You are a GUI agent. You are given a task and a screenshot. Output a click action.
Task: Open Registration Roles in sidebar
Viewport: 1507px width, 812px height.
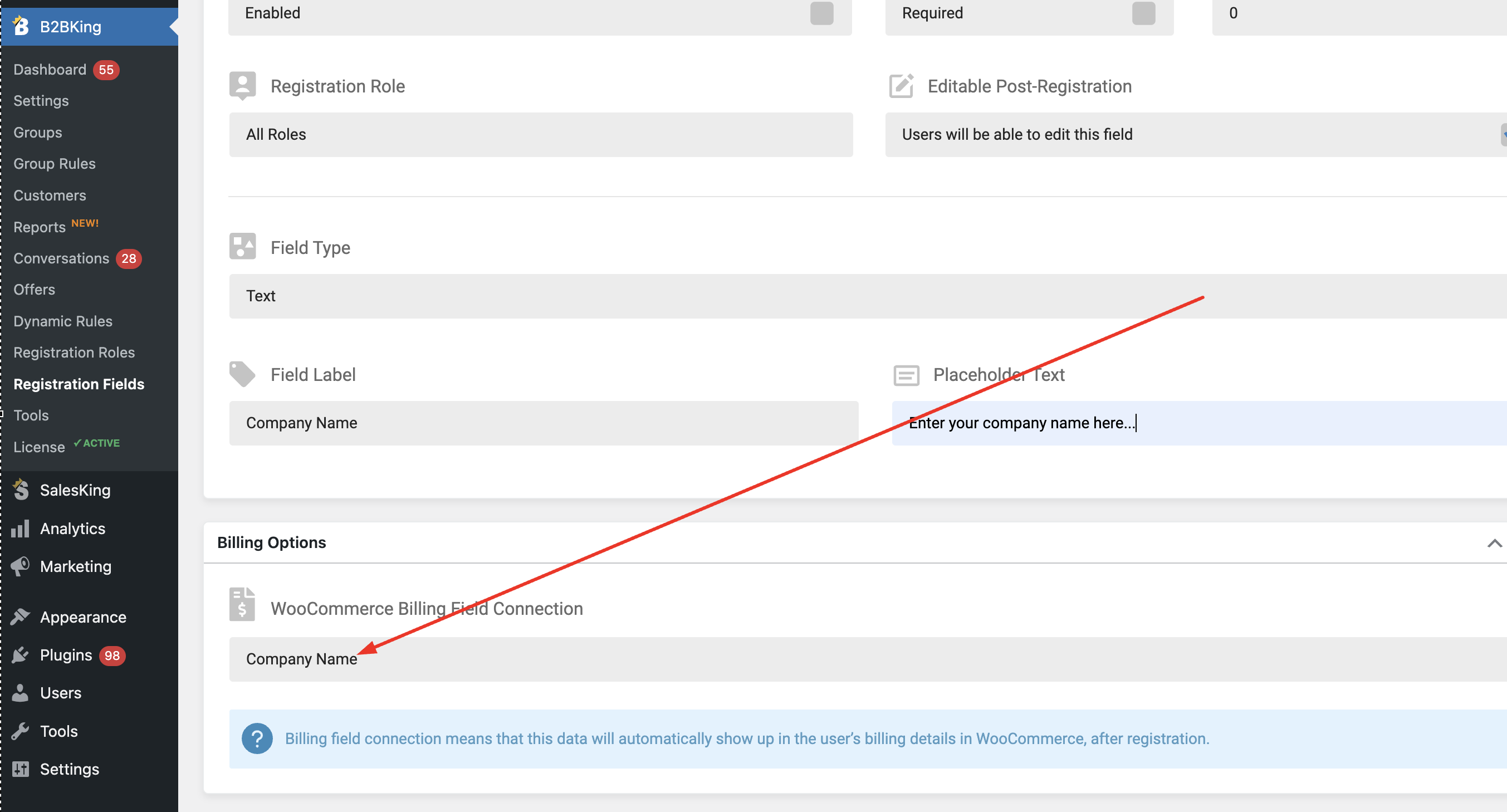click(74, 352)
